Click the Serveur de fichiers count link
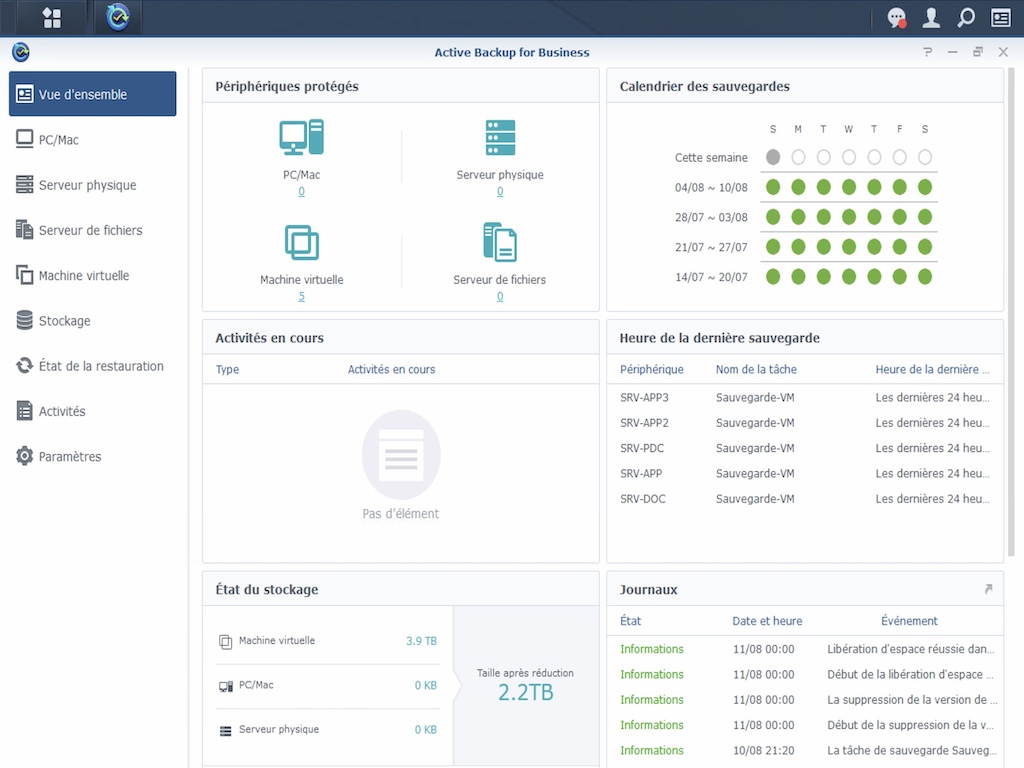The image size is (1024, 768). (x=500, y=297)
